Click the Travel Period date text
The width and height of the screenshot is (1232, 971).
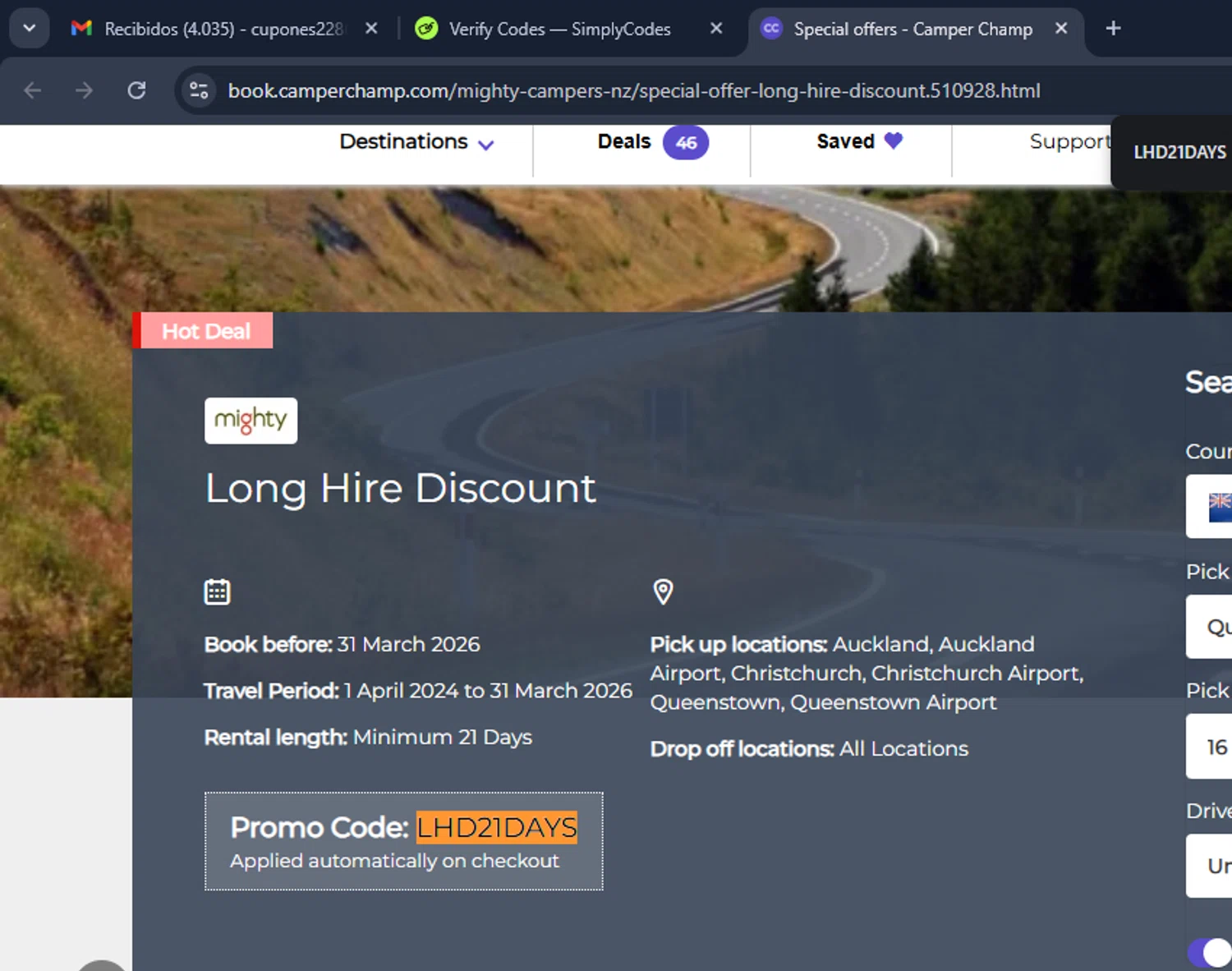tap(418, 691)
